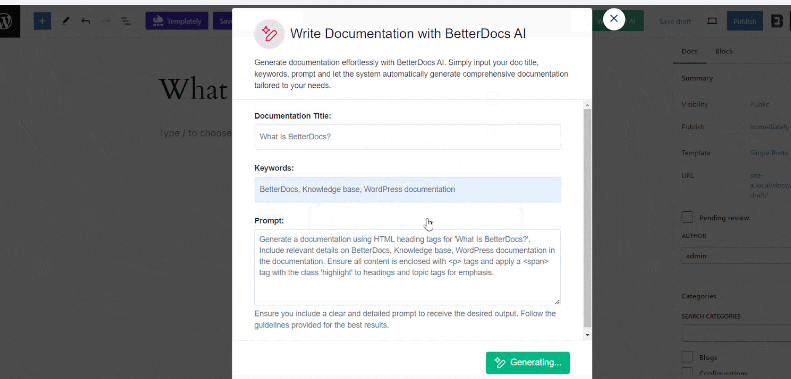Viewport: 791px width, 379px height.
Task: Click the dialog scrollbar down arrow
Action: (587, 335)
